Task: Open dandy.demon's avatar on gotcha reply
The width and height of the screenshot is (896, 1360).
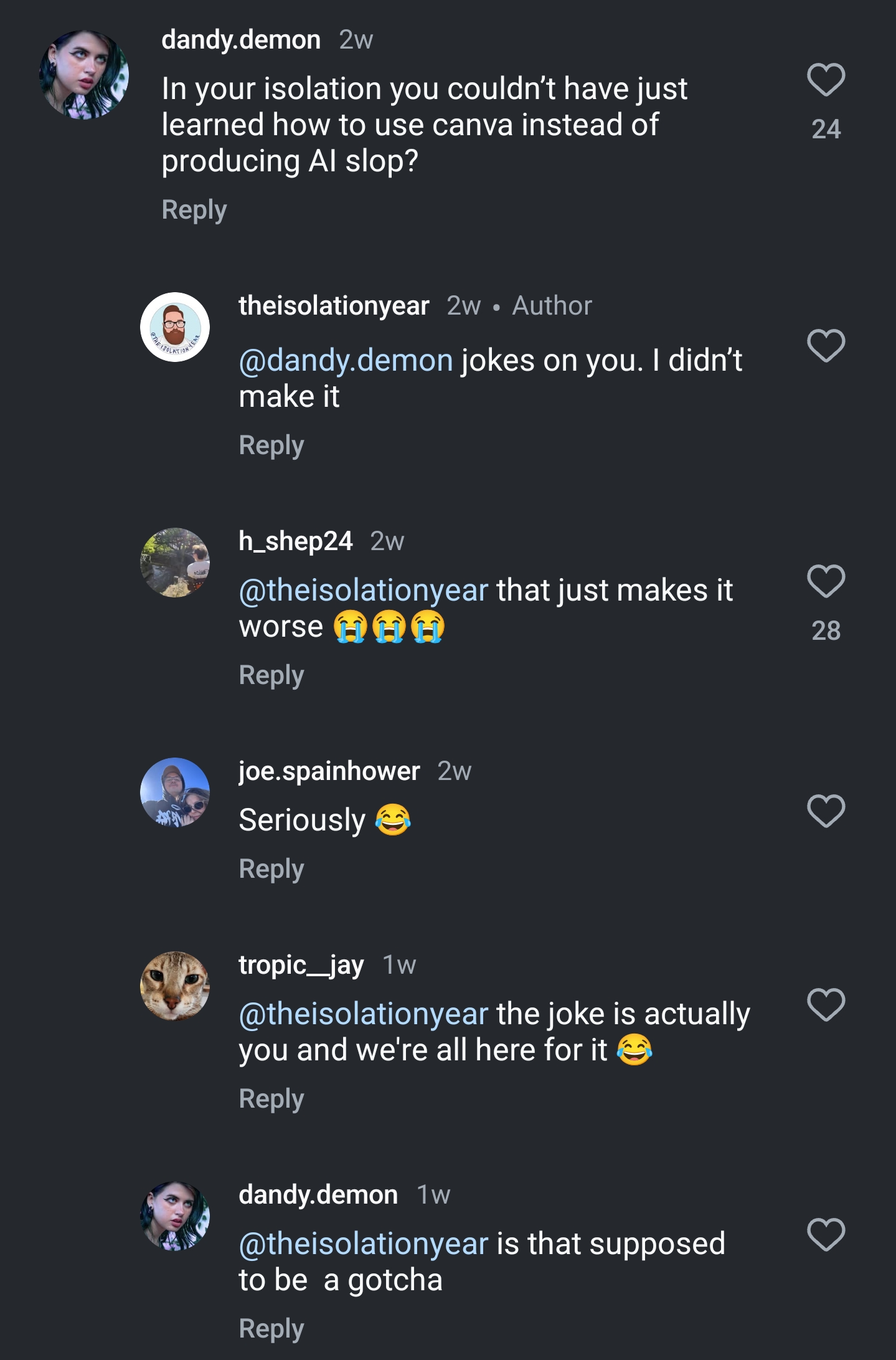Action: pos(175,1216)
